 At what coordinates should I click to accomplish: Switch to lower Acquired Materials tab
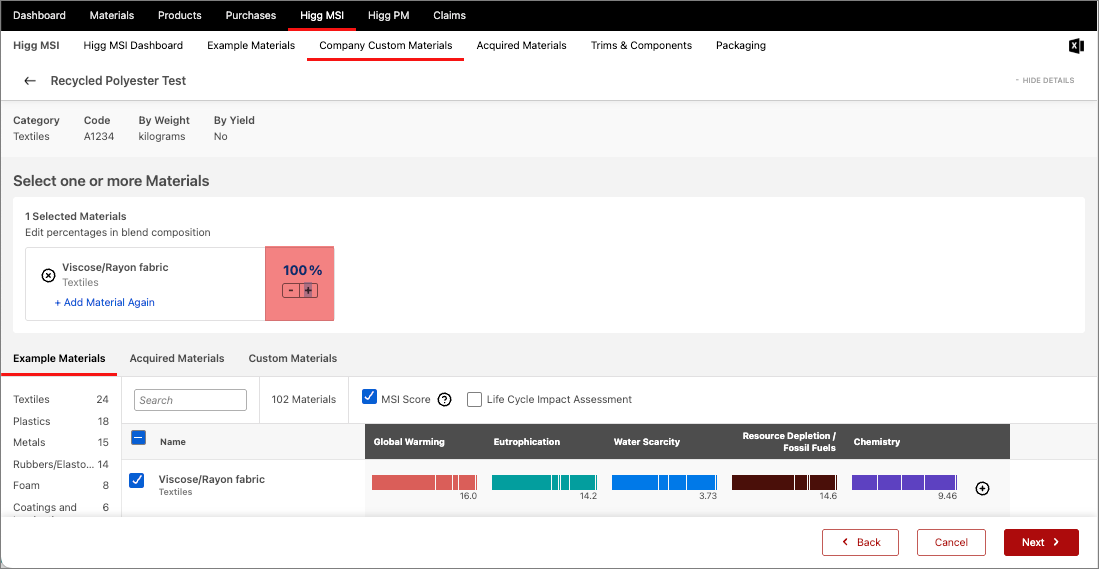click(x=177, y=358)
